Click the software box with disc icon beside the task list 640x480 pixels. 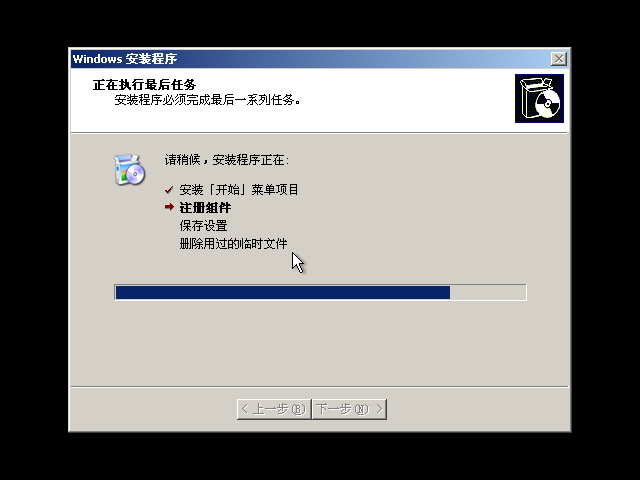(x=129, y=170)
